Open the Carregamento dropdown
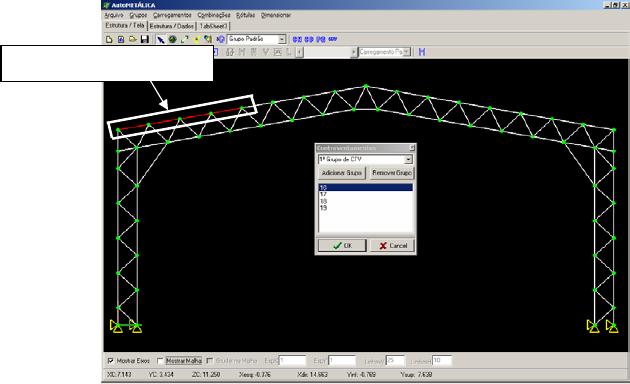Image resolution: width=630 pixels, height=384 pixels. click(407, 52)
